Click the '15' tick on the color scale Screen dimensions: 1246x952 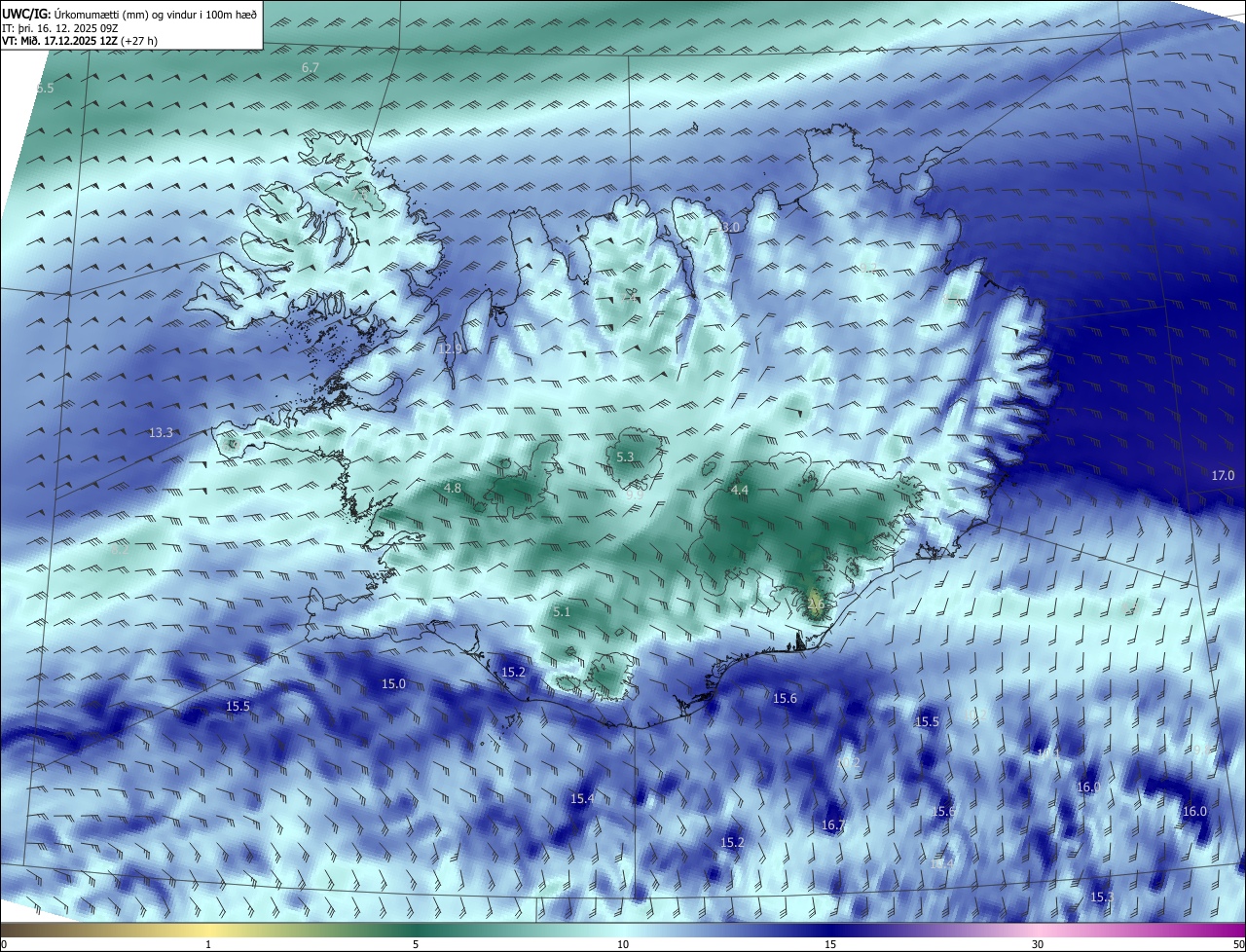click(x=830, y=944)
